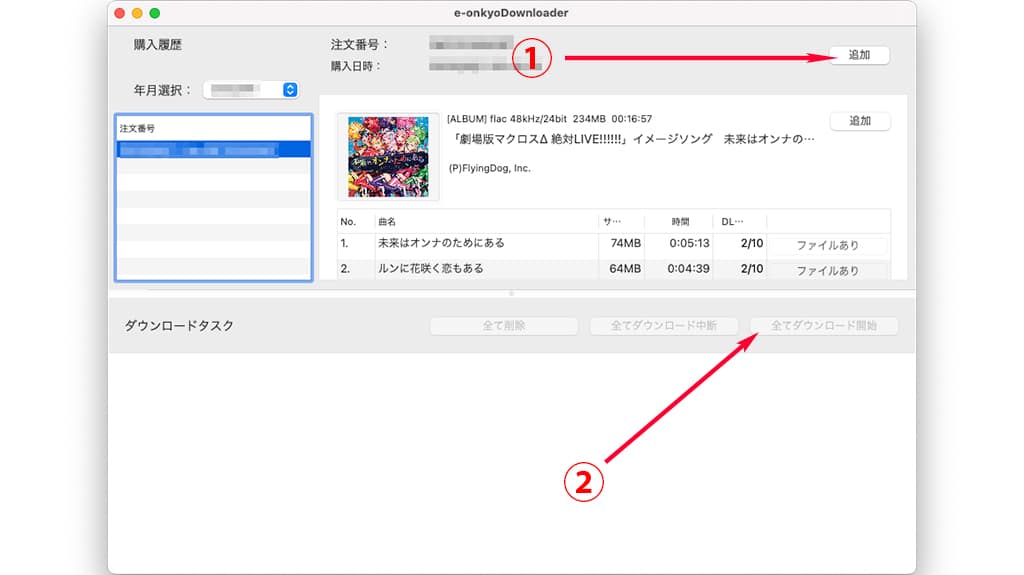Image resolution: width=1024 pixels, height=575 pixels.
Task: Click the album title 劇場版マクロスΔ text
Action: [x=633, y=139]
